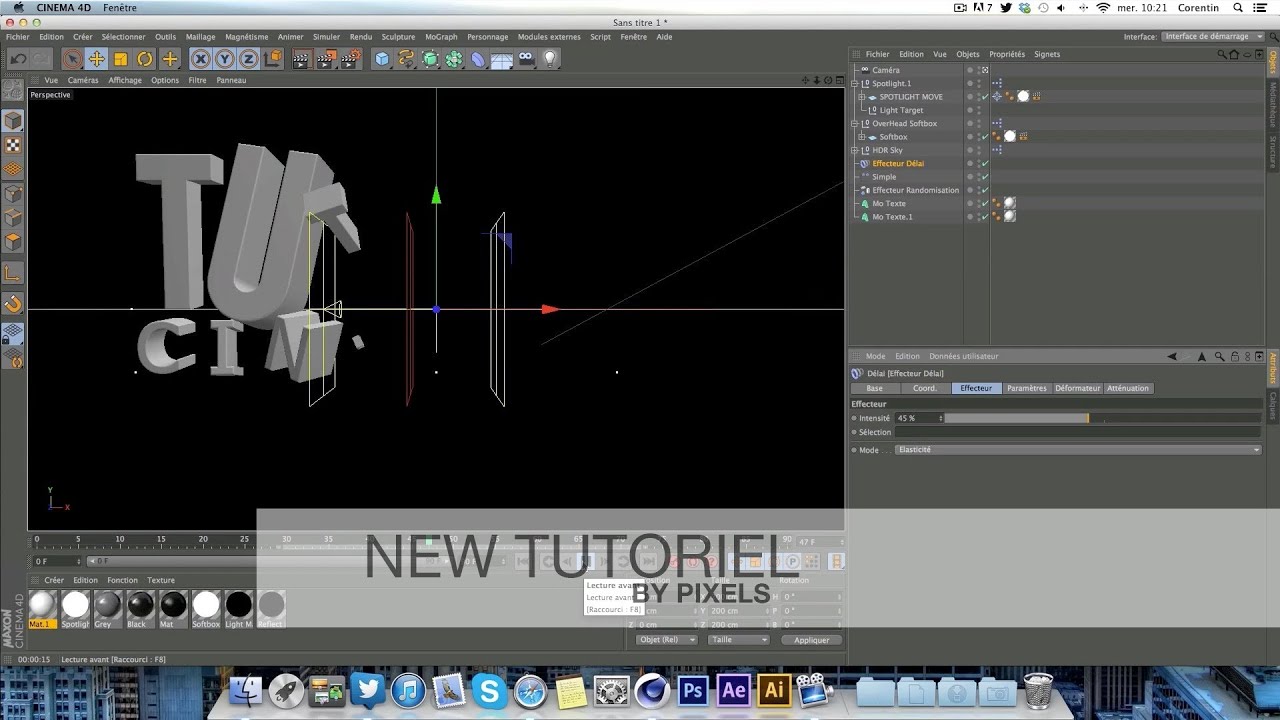
Task: Open the Atténuation tab
Action: [1128, 388]
